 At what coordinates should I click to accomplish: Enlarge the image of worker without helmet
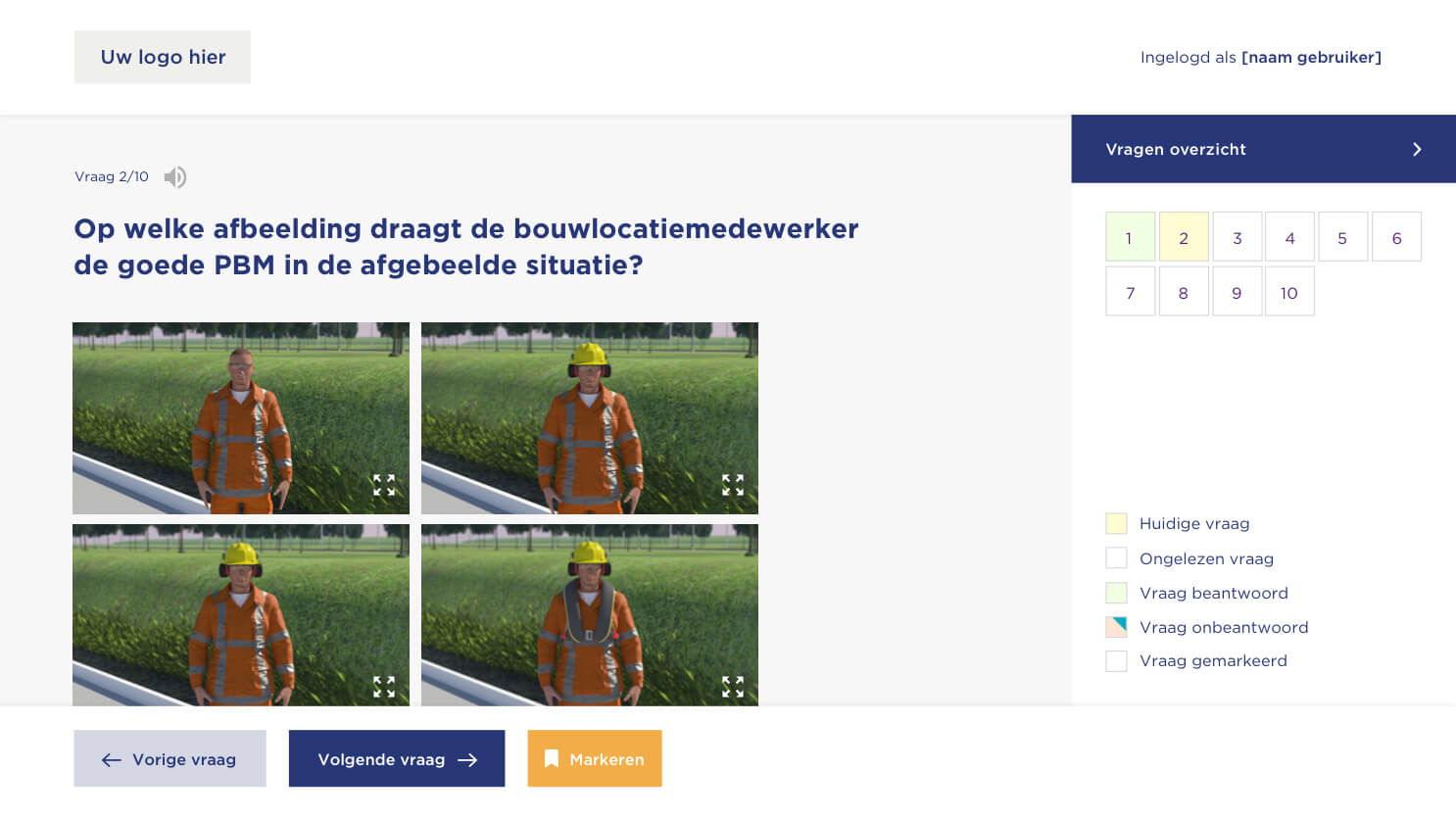click(x=384, y=485)
